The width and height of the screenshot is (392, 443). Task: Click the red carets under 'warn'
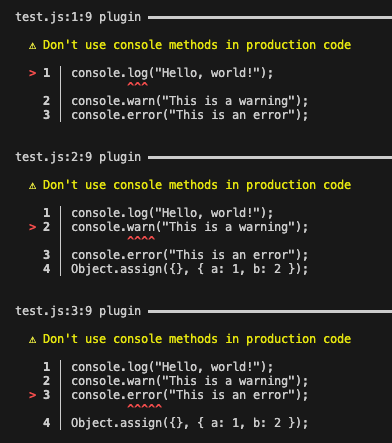[x=141, y=239]
